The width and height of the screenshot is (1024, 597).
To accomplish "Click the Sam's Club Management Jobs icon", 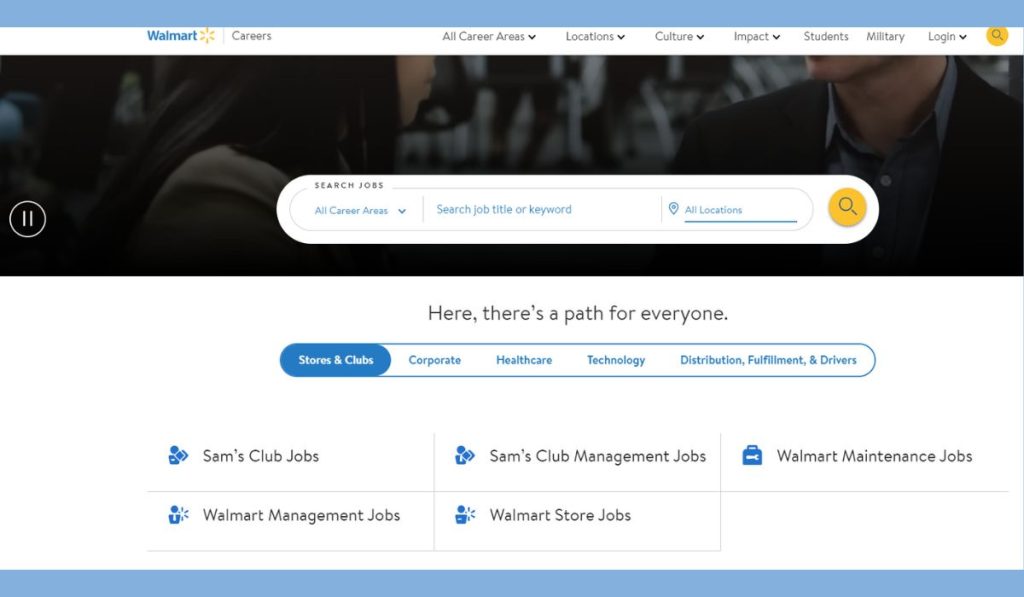I will pos(464,454).
